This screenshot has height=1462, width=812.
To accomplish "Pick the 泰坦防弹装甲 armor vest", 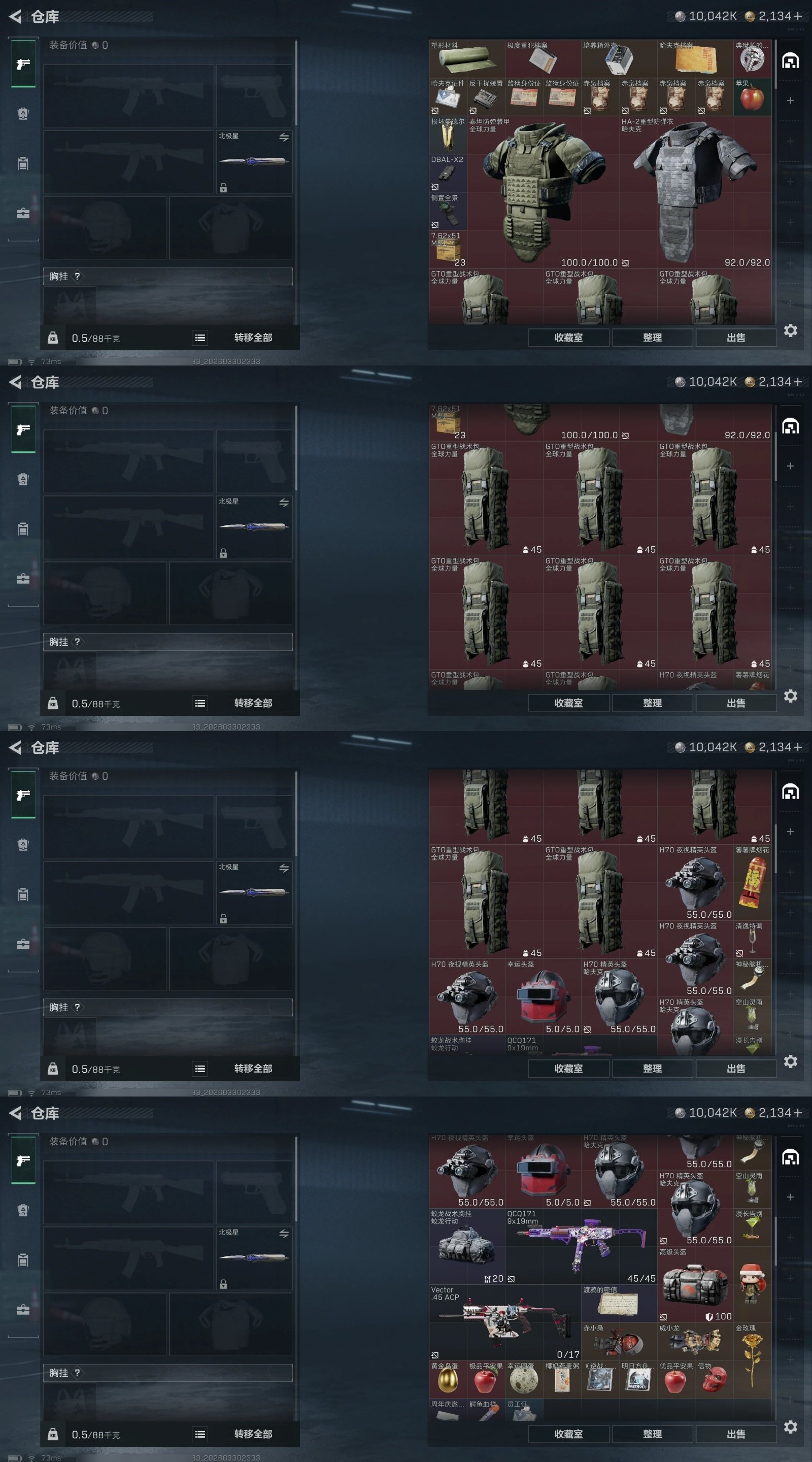I will coord(543,192).
